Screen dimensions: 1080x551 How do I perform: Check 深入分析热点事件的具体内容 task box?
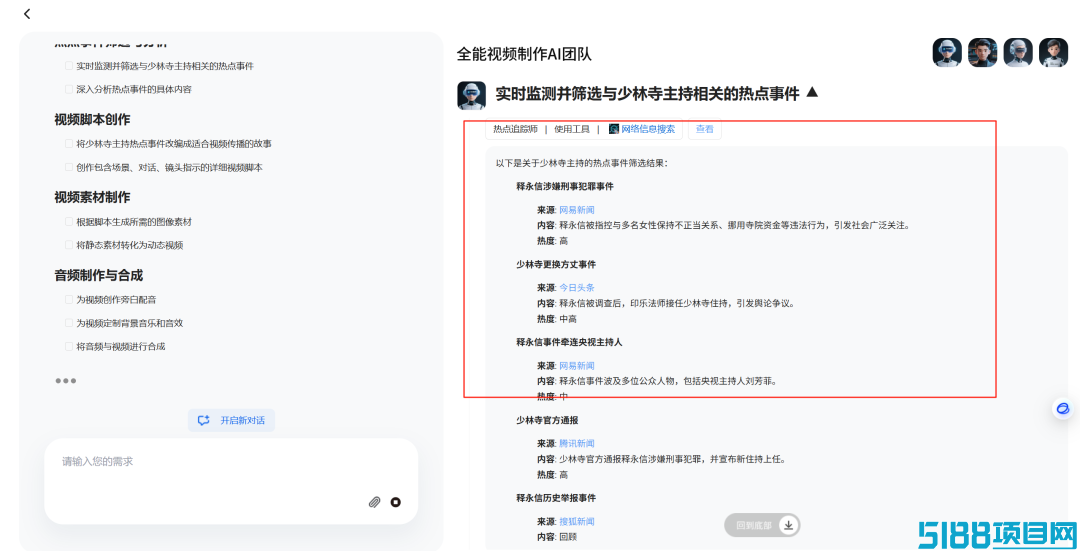69,90
